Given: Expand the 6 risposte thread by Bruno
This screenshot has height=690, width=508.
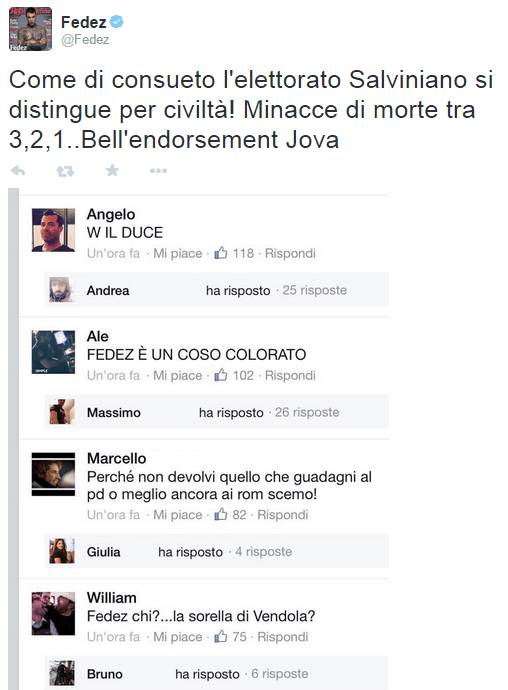Looking at the screenshot, I should point(280,674).
